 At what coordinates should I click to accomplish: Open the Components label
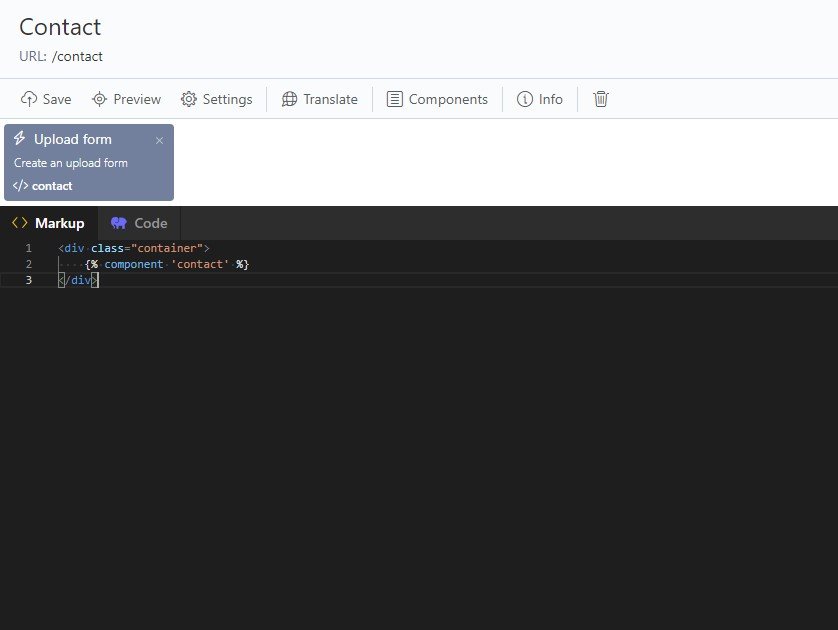click(448, 100)
